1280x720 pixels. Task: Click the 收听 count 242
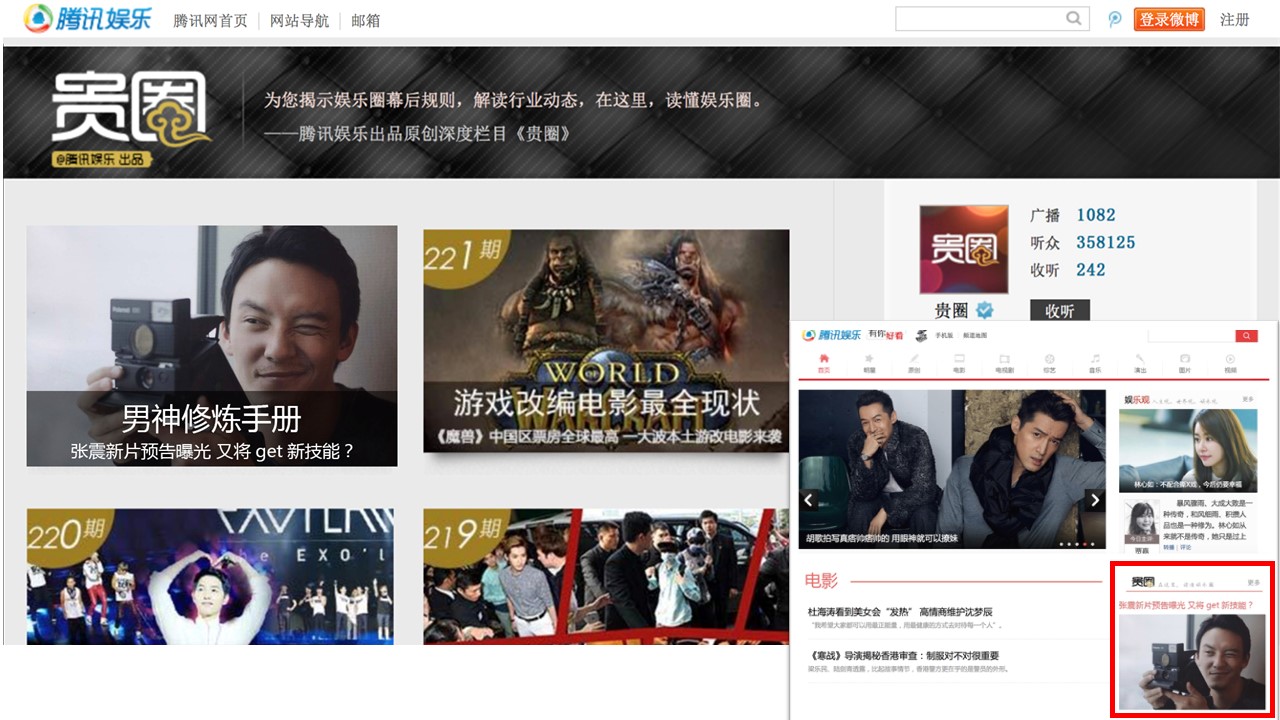(x=1091, y=270)
